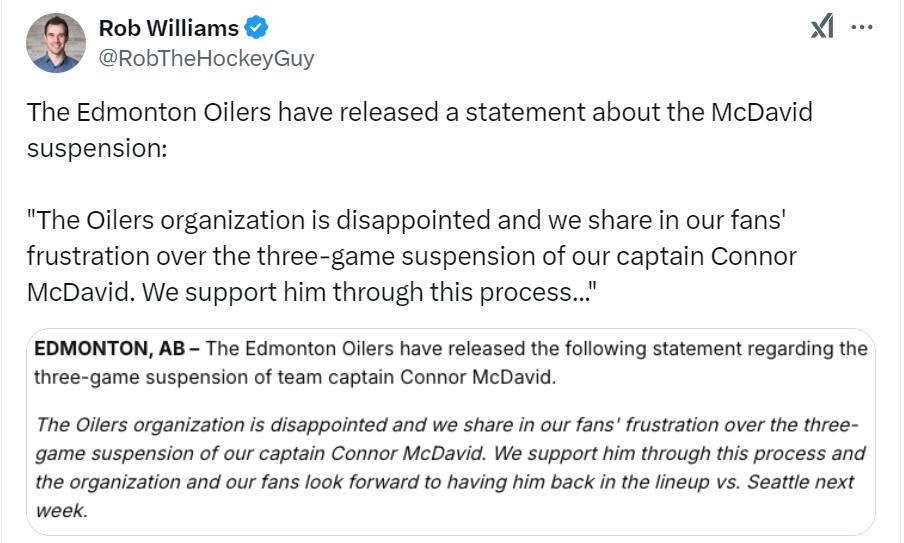
Task: Click the tweet's opening line about the Oilers statement
Action: click(x=420, y=111)
